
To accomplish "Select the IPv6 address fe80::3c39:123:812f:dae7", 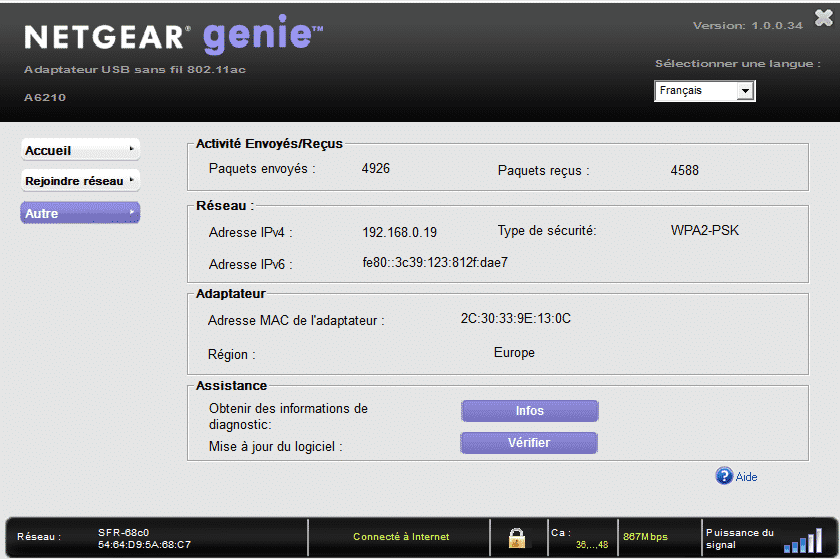I will [x=435, y=262].
